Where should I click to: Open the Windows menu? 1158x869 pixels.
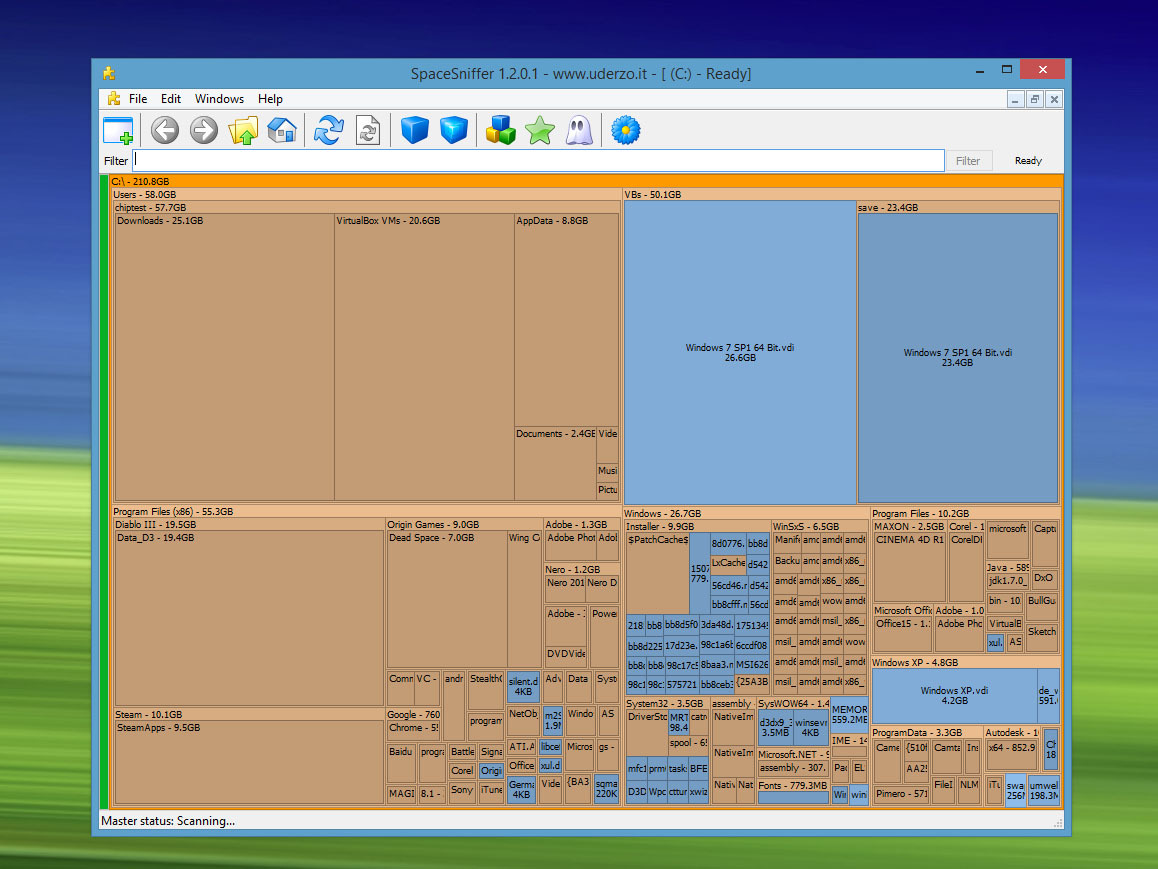pyautogui.click(x=219, y=99)
